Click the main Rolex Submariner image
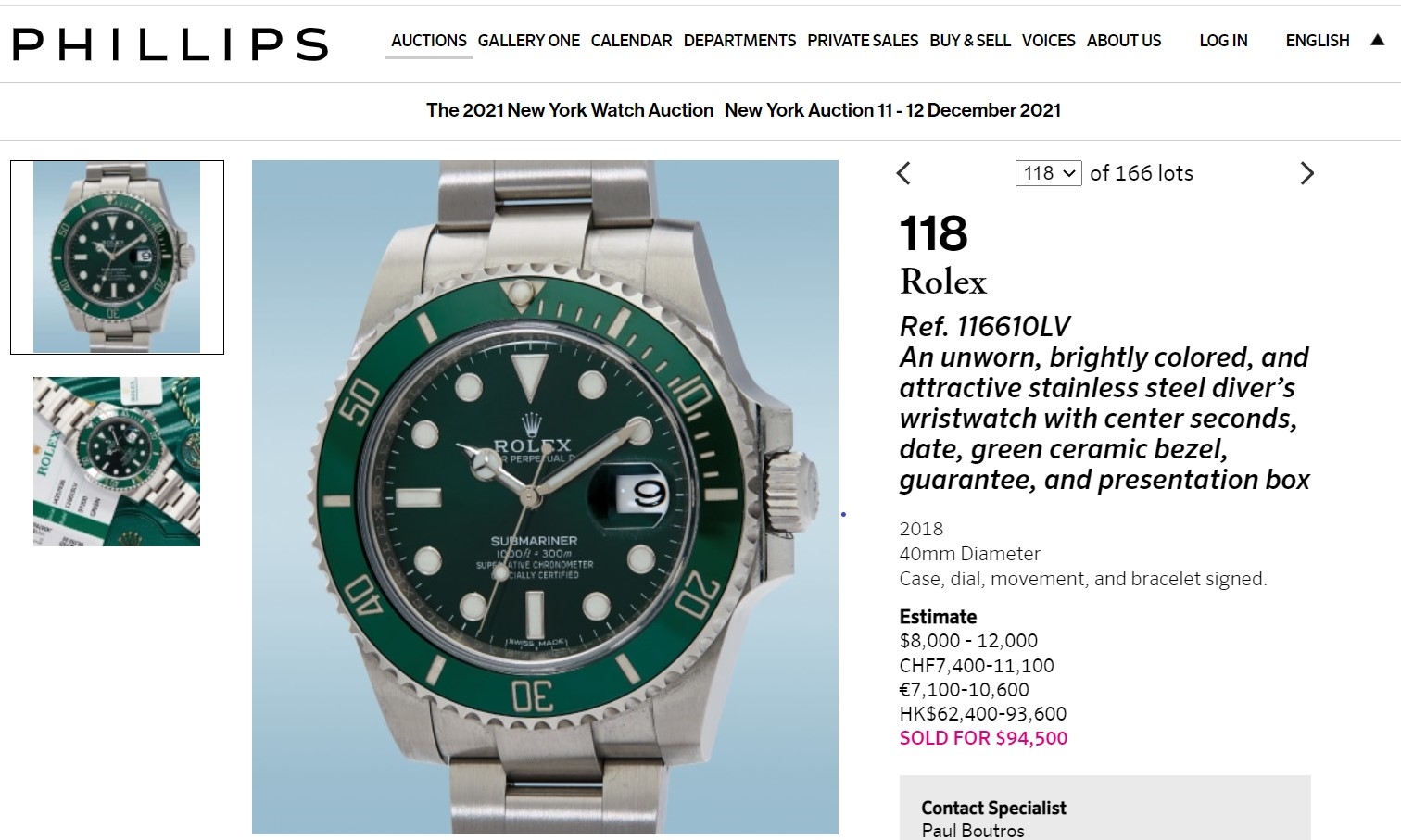 (x=545, y=497)
